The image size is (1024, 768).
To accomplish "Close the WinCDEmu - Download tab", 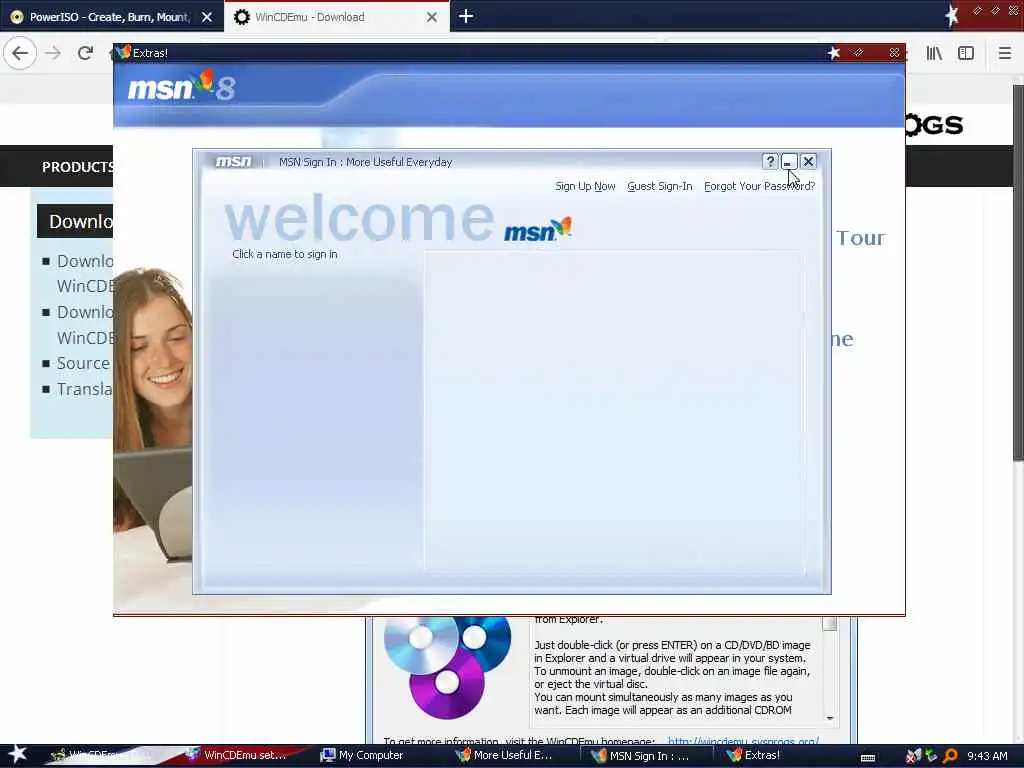I will (432, 17).
